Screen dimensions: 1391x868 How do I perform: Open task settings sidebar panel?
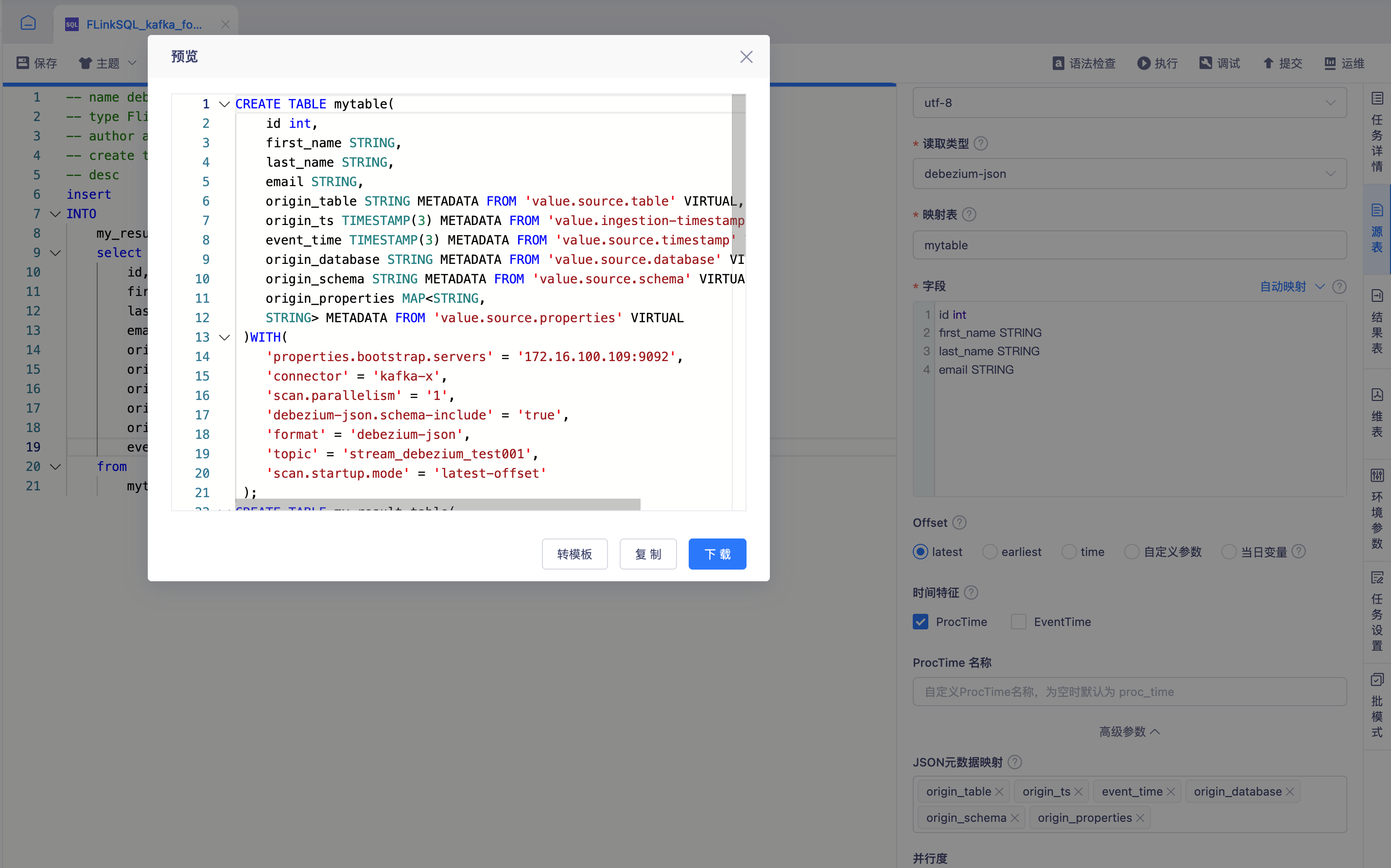[x=1376, y=611]
